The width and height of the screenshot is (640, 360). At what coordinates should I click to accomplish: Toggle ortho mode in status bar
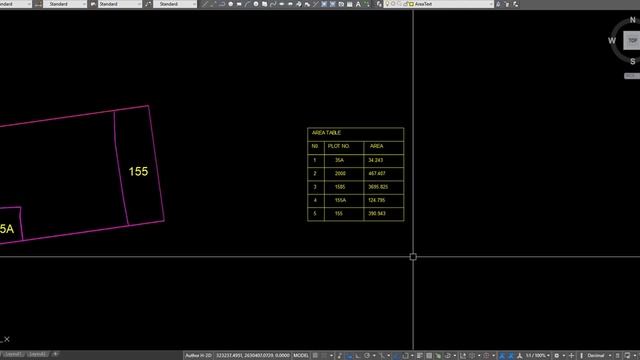pos(358,356)
